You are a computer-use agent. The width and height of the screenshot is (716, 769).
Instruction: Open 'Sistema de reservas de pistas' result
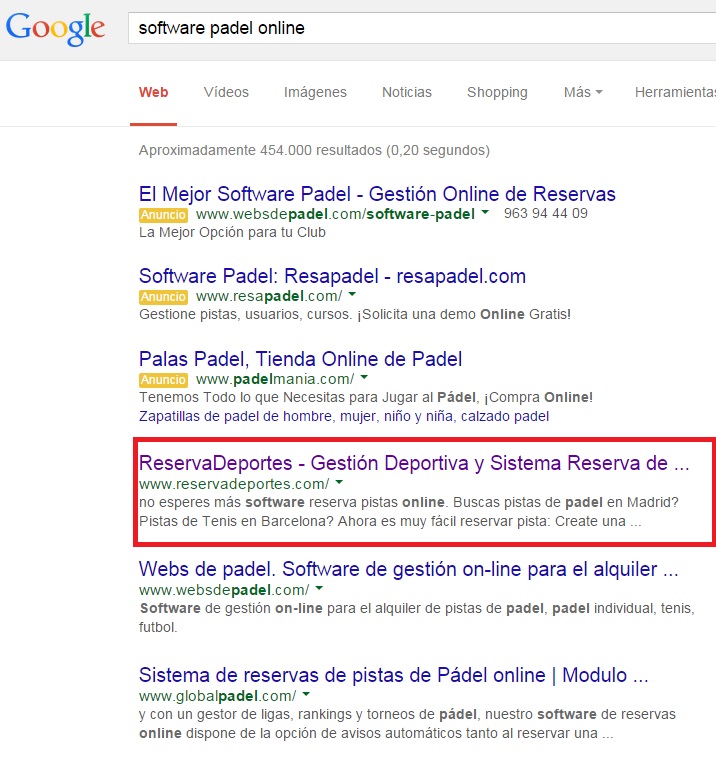point(394,675)
